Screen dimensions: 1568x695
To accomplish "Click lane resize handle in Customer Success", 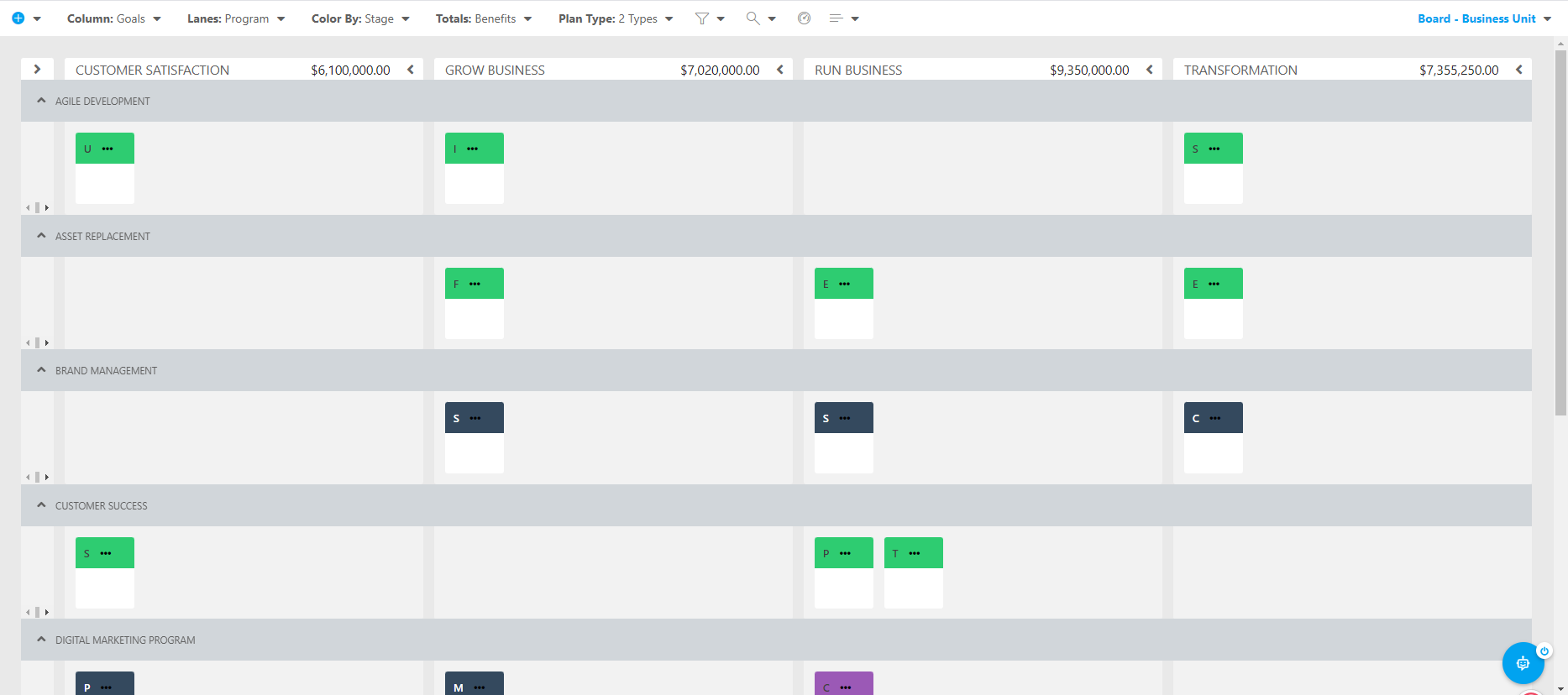I will 37,612.
